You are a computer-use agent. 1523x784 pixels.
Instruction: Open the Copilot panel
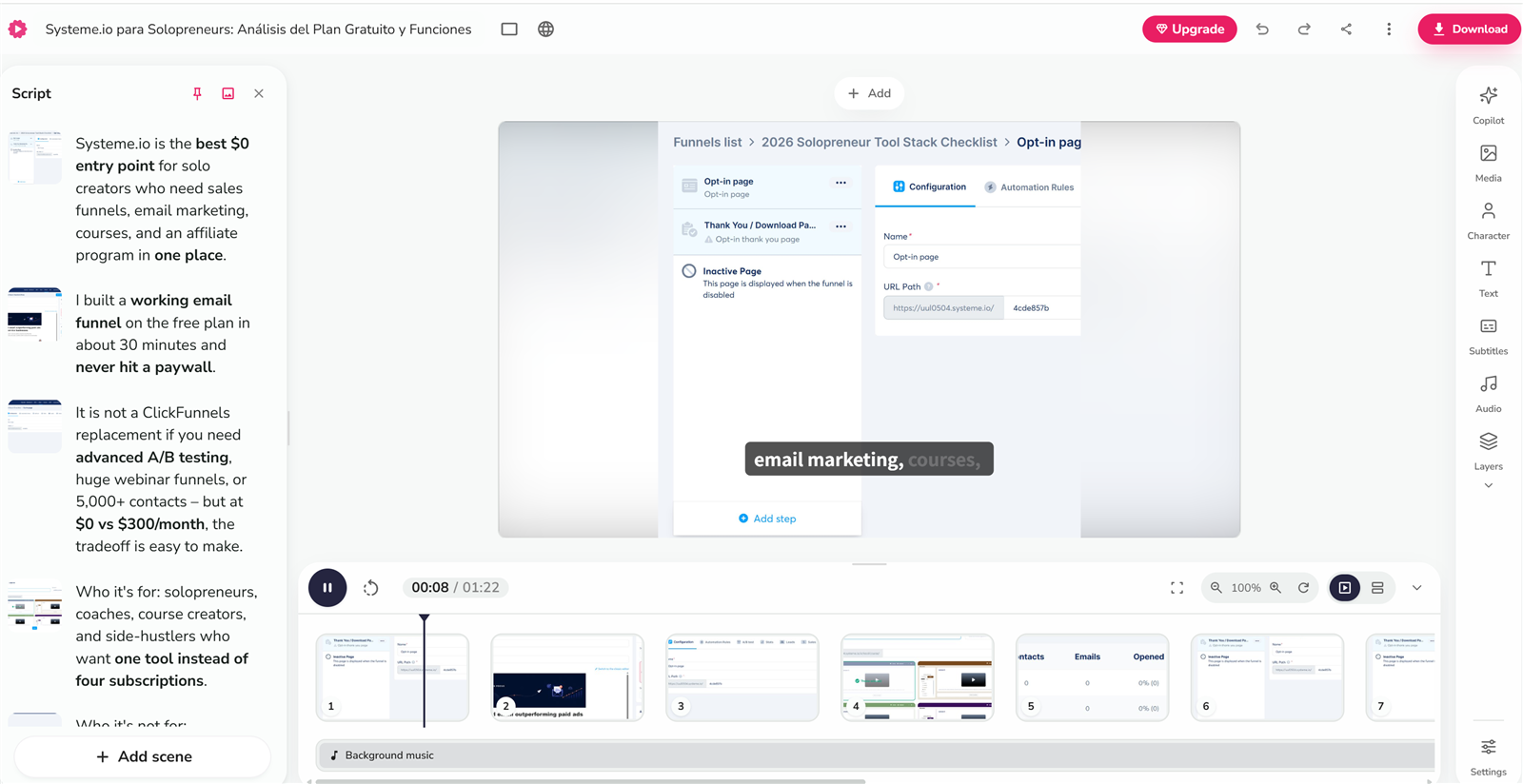1488,105
